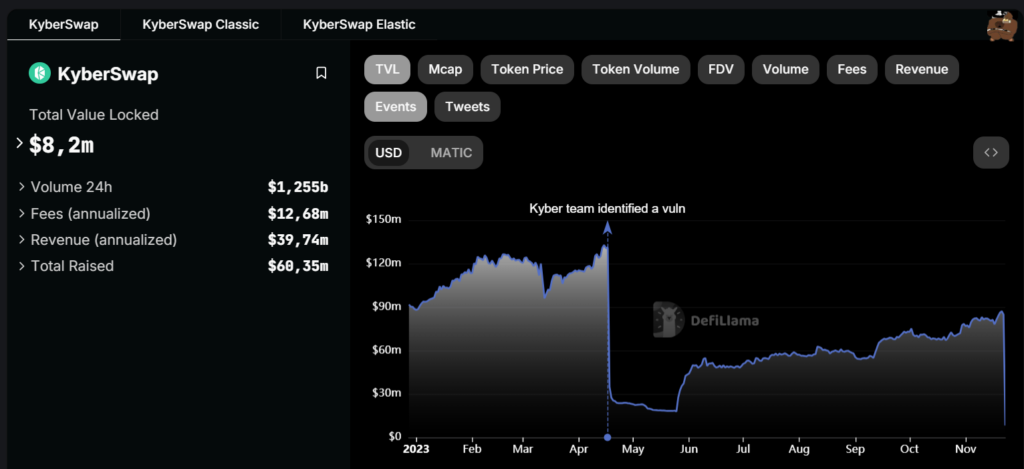1024x469 pixels.
Task: Click the $12,68m fees value
Action: tap(298, 214)
